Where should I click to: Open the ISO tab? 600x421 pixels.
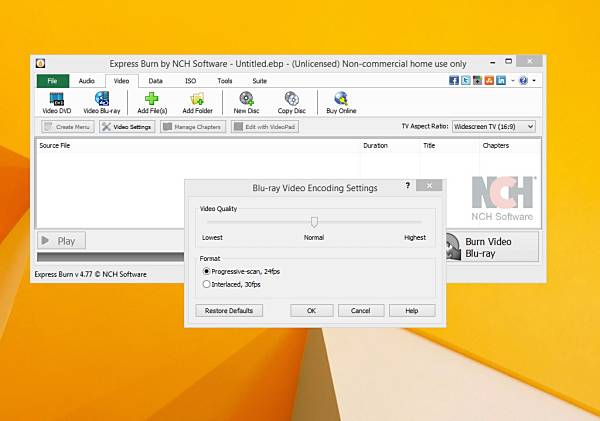(191, 81)
